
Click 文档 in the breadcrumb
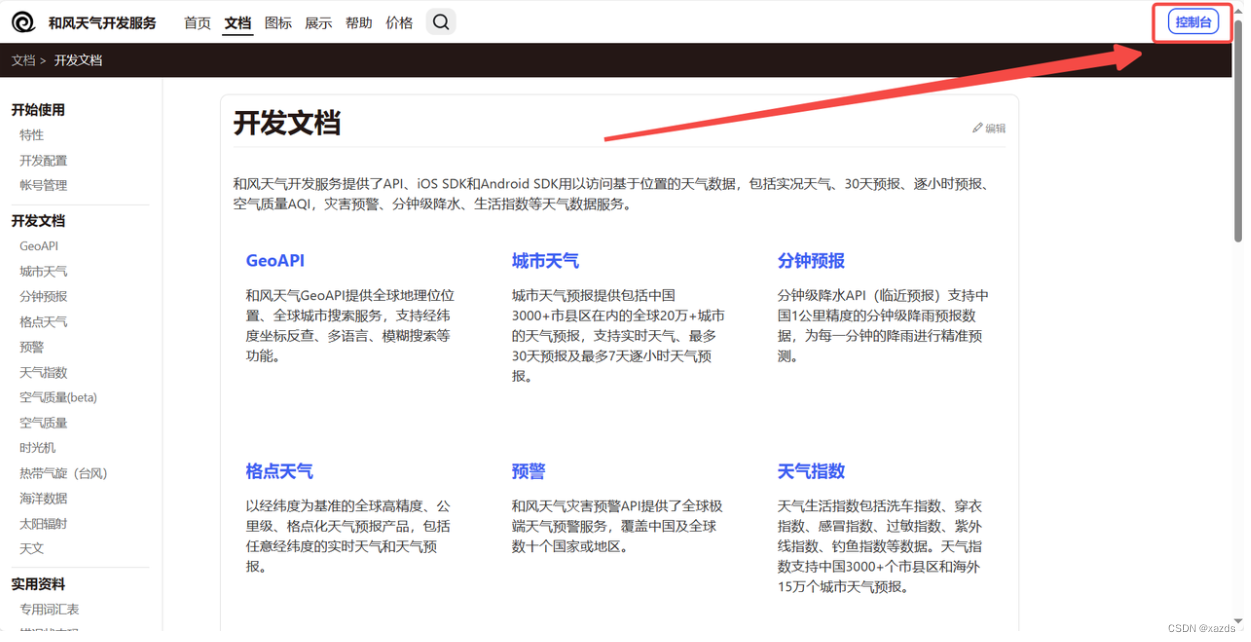23,60
